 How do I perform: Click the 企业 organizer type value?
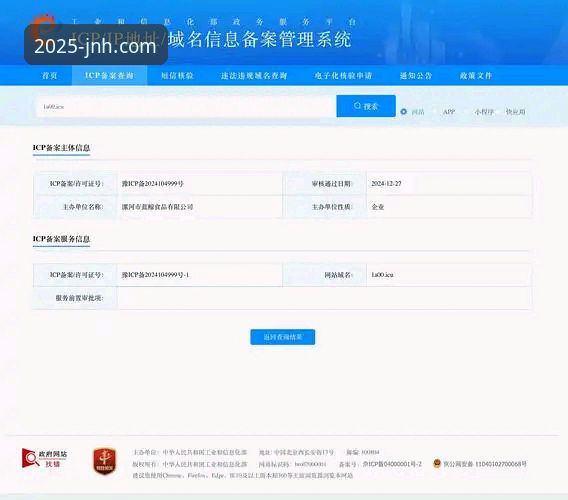(x=377, y=207)
